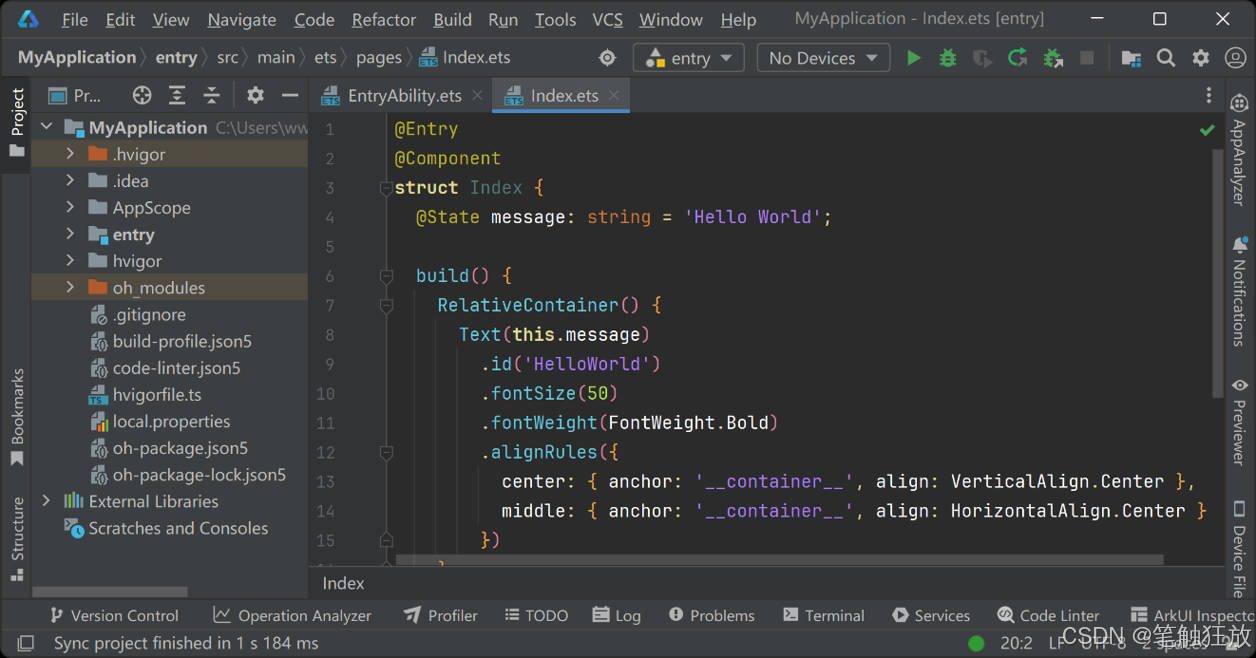
Task: Open the Refactor menu
Action: point(384,19)
